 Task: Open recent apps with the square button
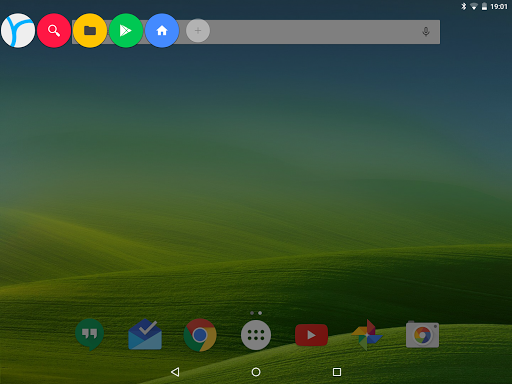pos(337,372)
